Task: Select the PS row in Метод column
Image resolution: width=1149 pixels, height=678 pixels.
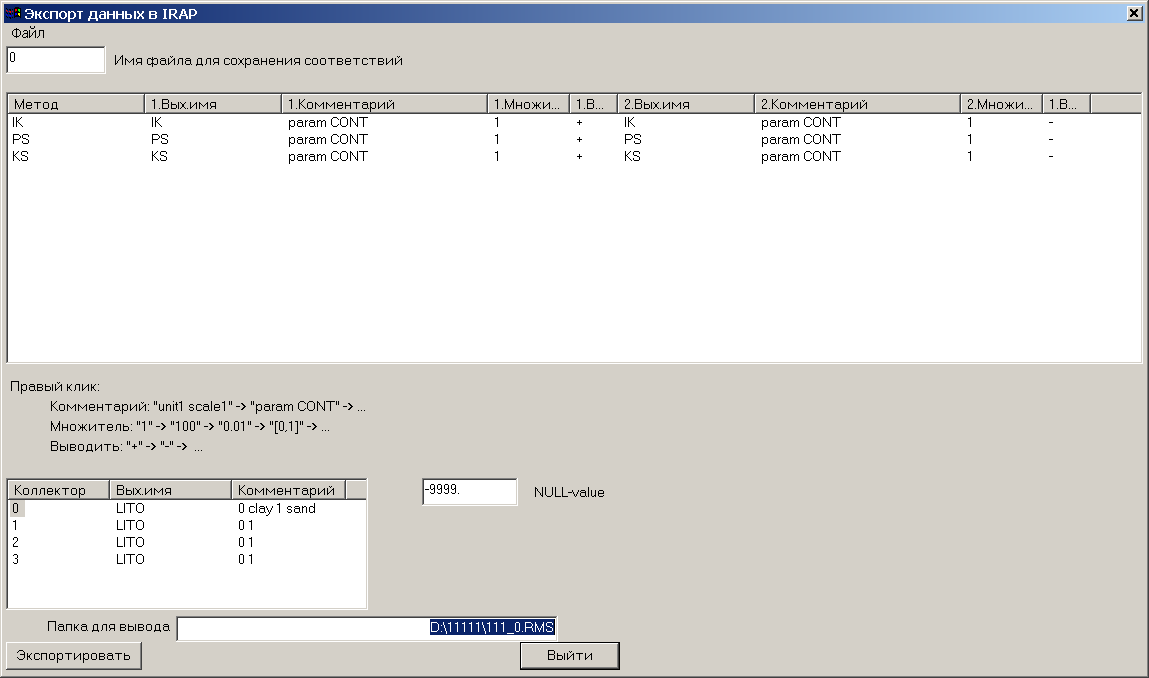Action: (21, 139)
